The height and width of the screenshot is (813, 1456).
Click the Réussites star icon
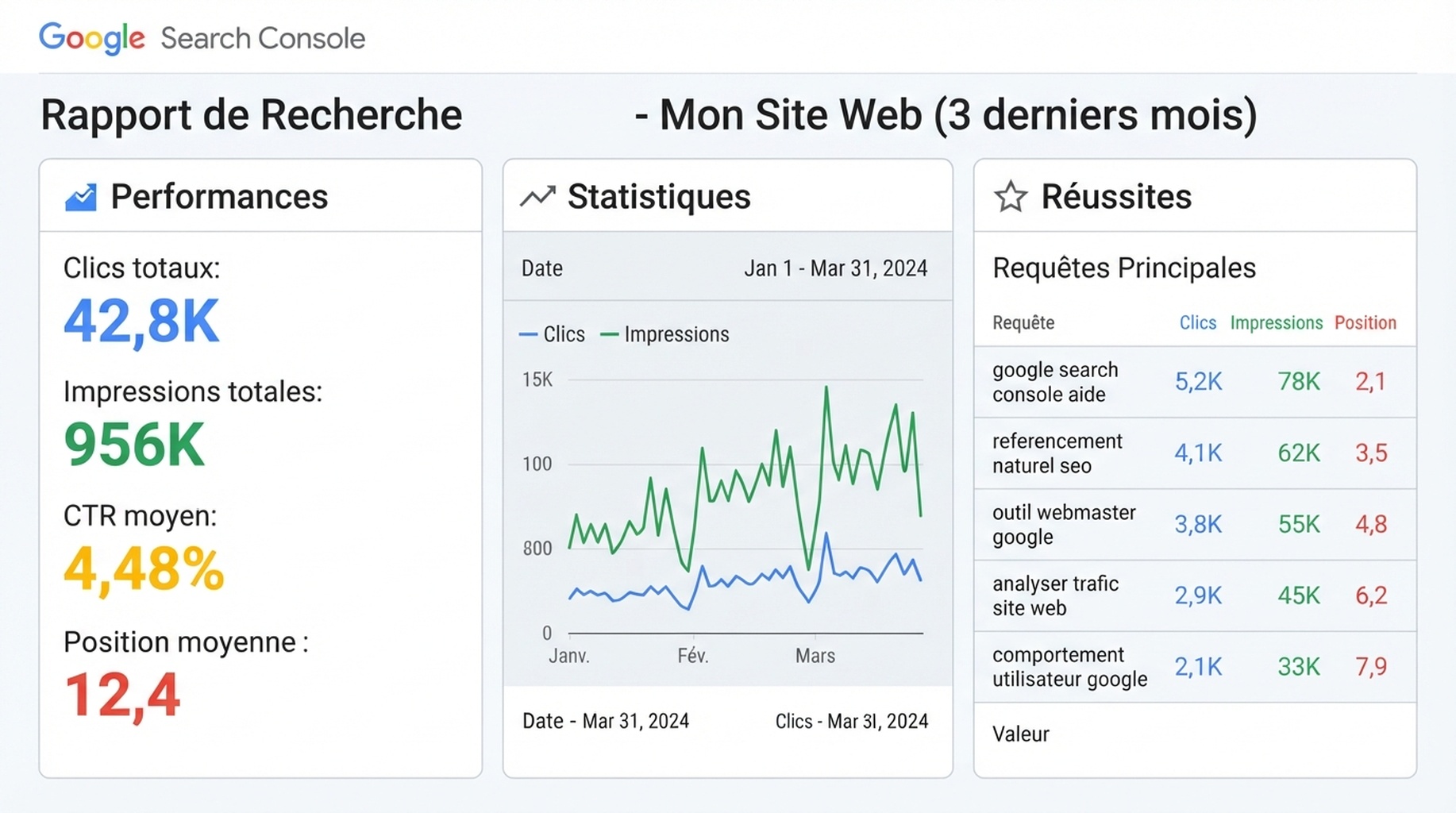1011,196
